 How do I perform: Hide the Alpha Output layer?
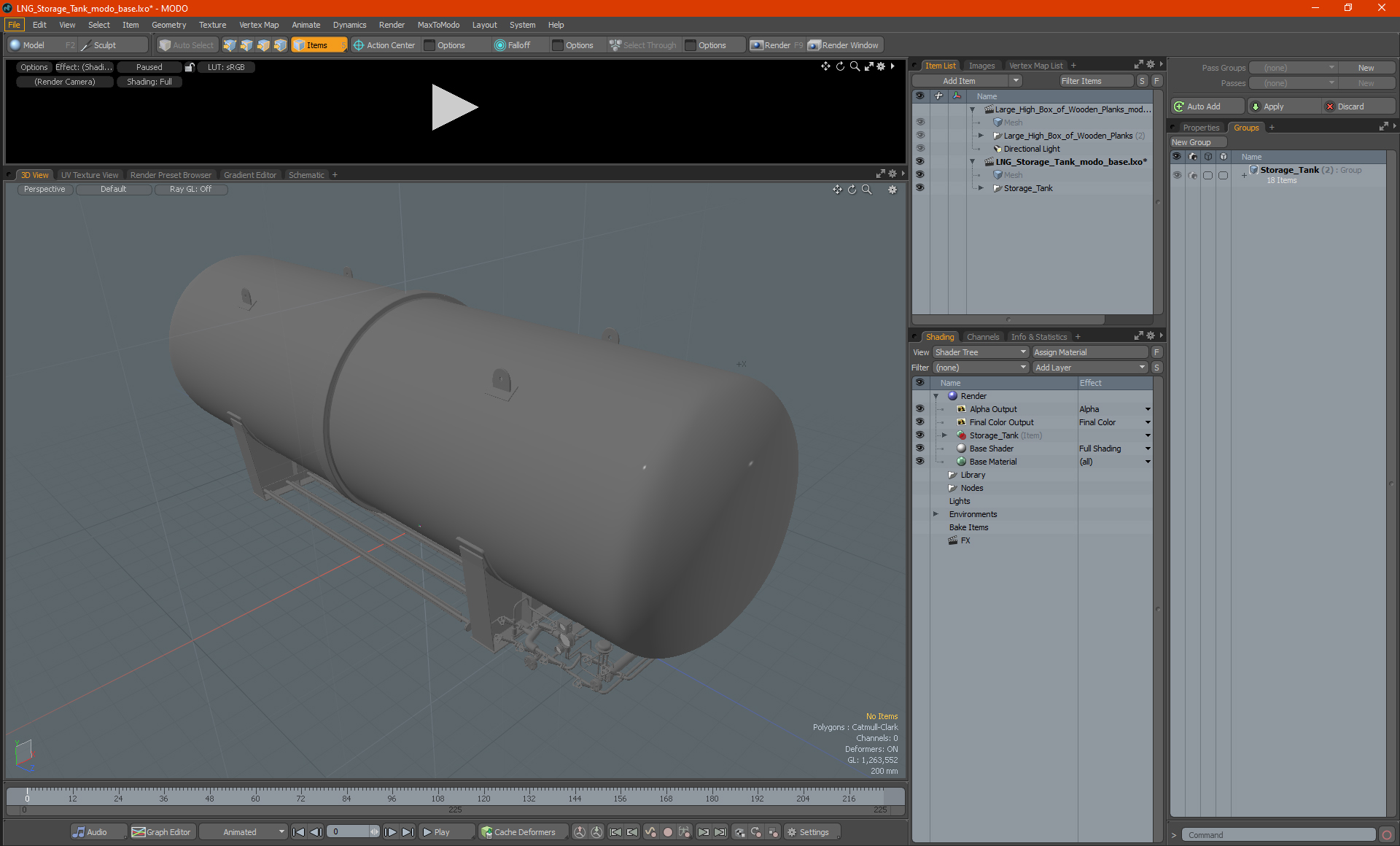[920, 409]
